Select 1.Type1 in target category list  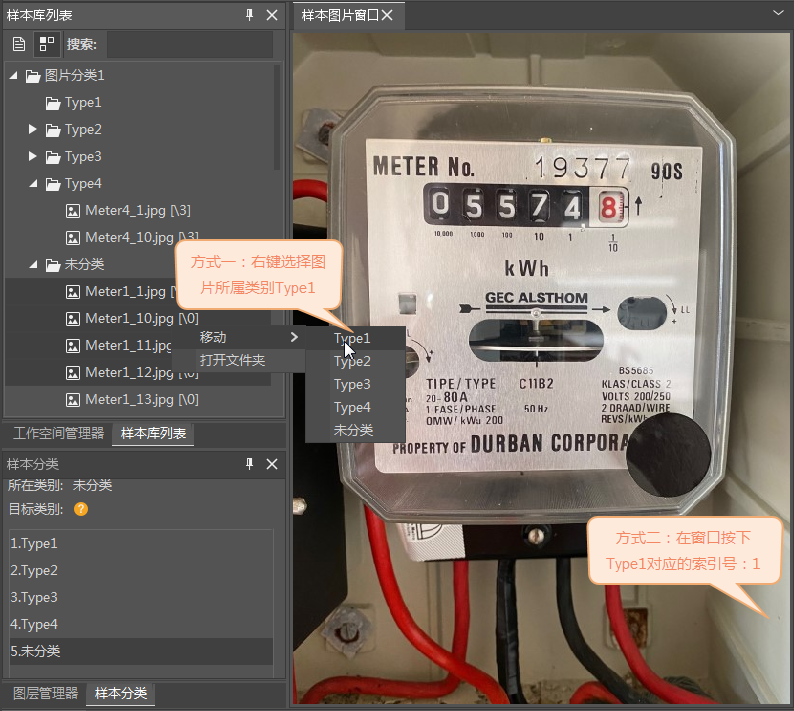[140, 543]
